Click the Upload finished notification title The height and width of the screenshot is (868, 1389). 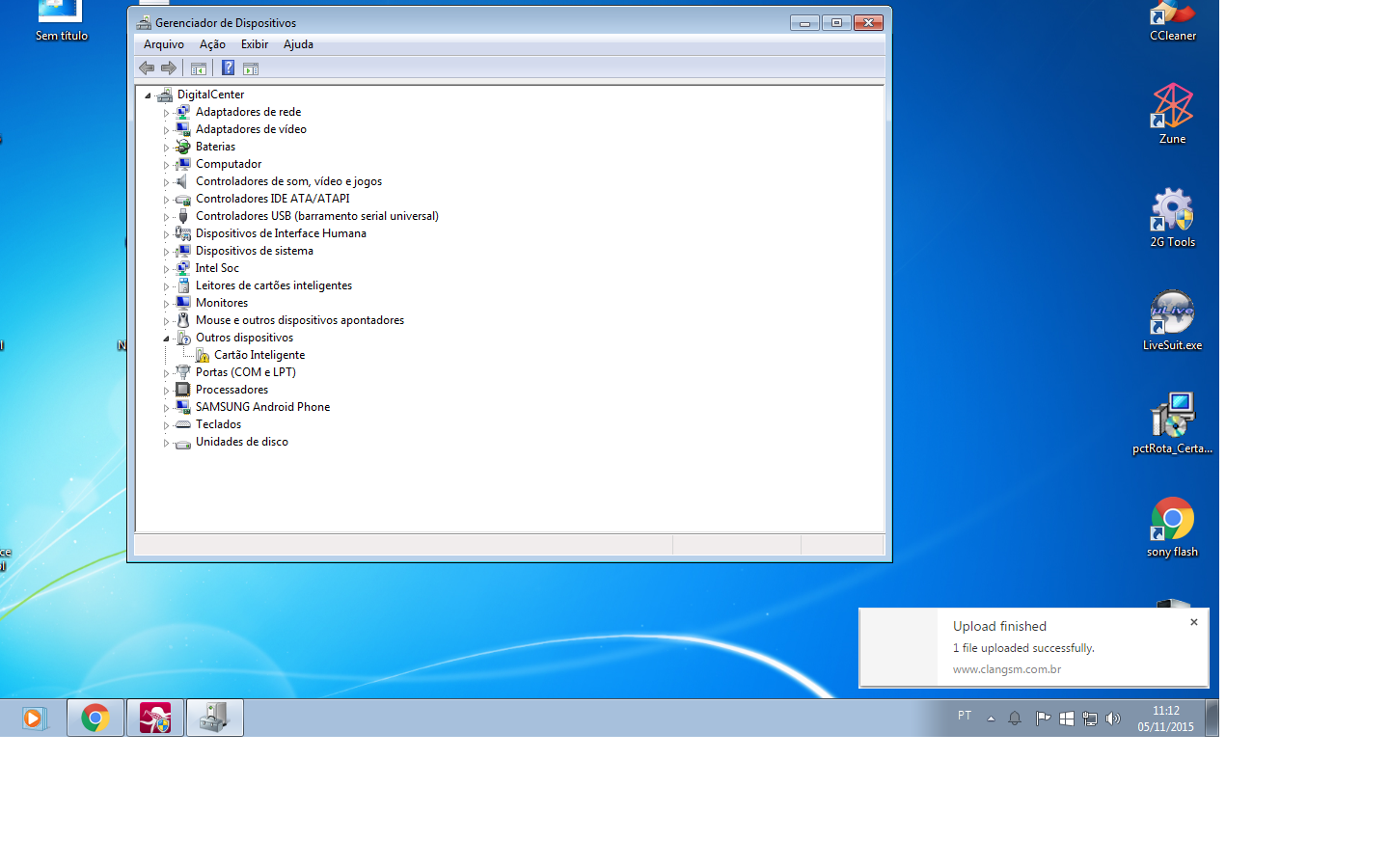tap(999, 626)
